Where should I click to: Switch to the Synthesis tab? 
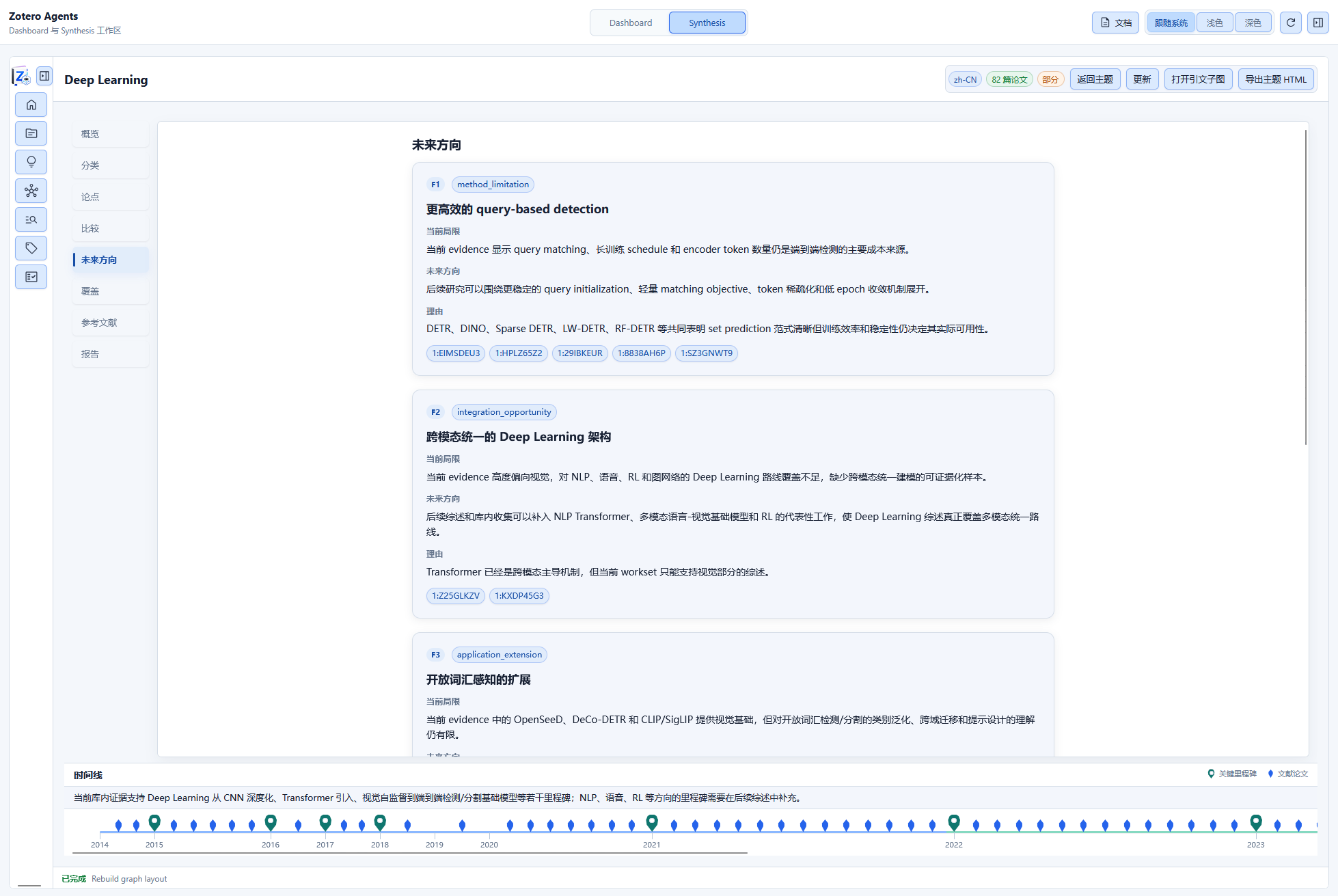(x=707, y=23)
